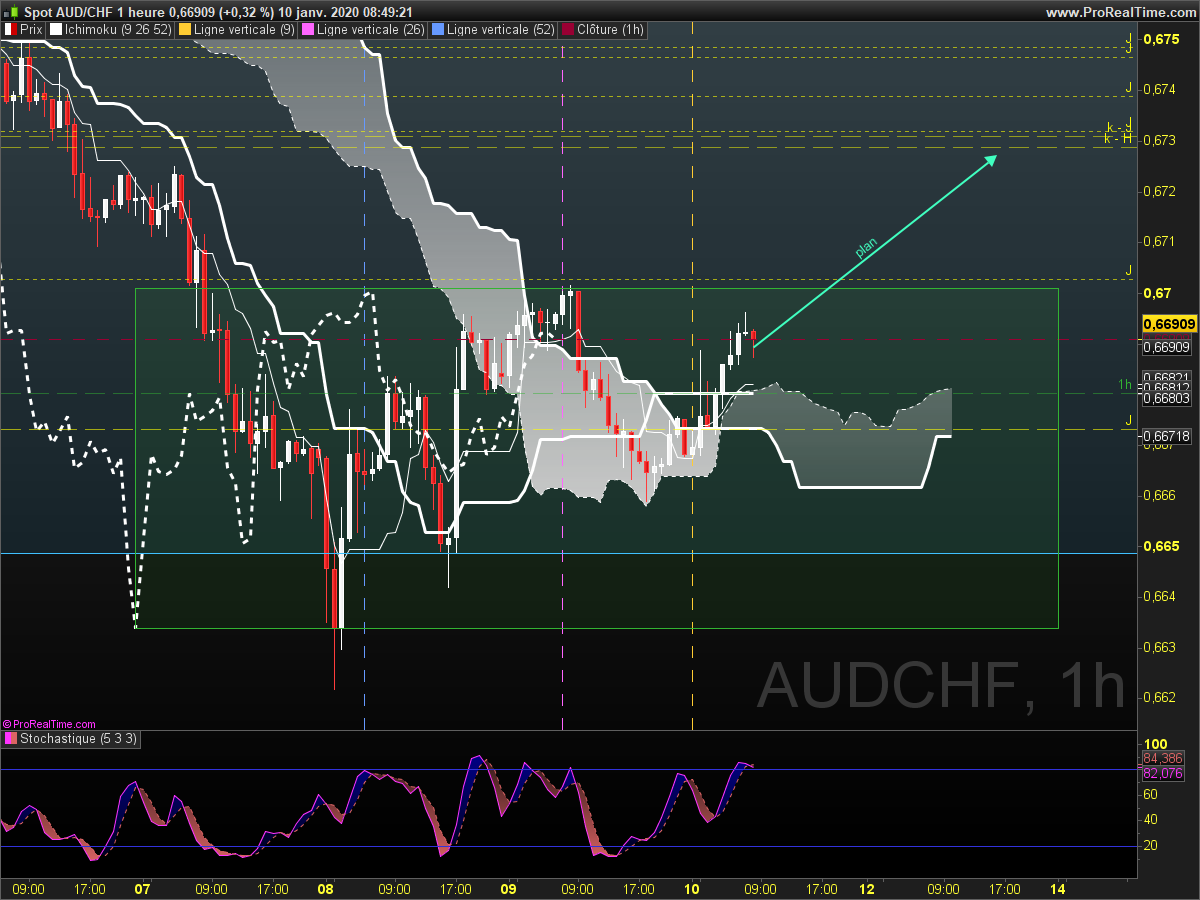Click the 82,076 stochastic value tag
Screen dimensions: 1200x900
click(1163, 773)
